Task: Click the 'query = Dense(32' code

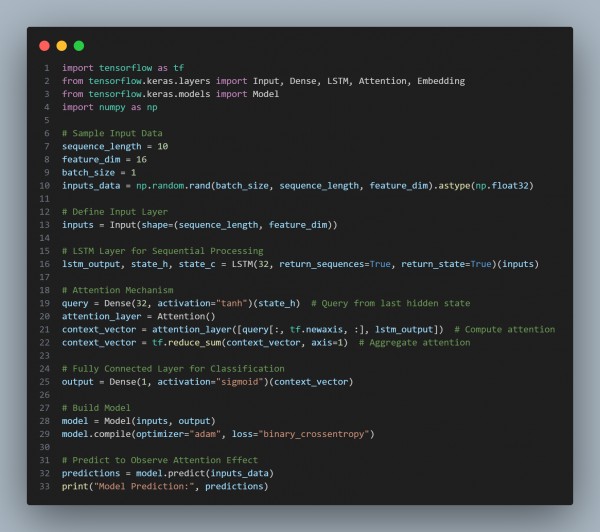Action: click(104, 304)
